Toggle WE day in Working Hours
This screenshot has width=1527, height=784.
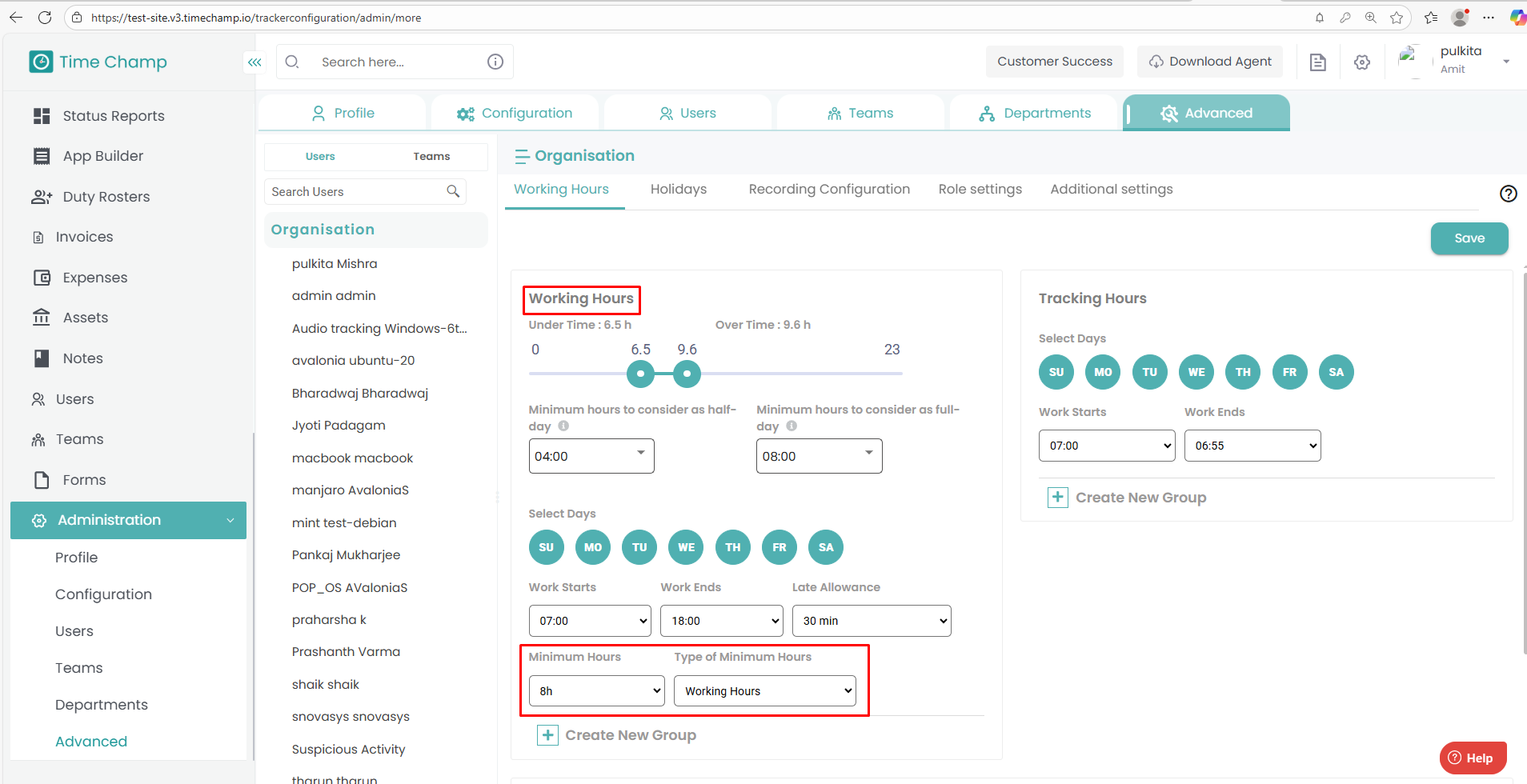[686, 547]
